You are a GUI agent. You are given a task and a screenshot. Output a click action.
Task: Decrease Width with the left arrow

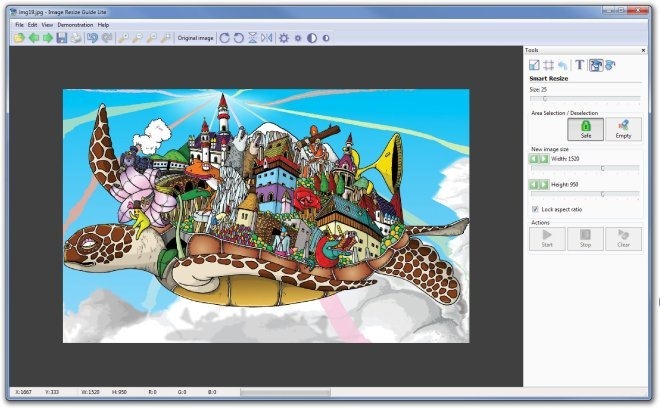point(534,159)
